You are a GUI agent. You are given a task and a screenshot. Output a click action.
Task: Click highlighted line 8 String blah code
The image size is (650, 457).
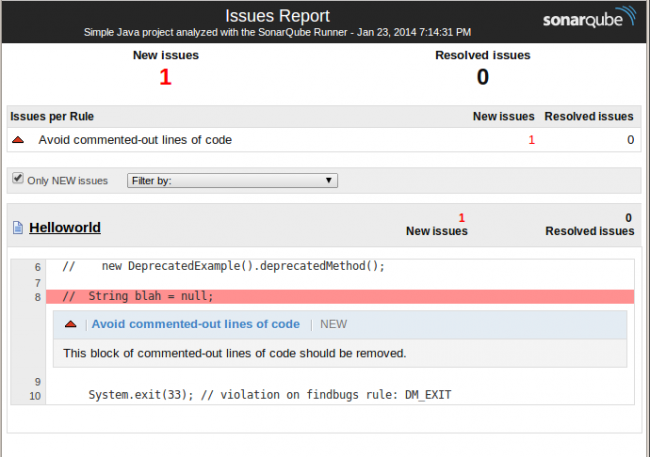click(x=150, y=297)
